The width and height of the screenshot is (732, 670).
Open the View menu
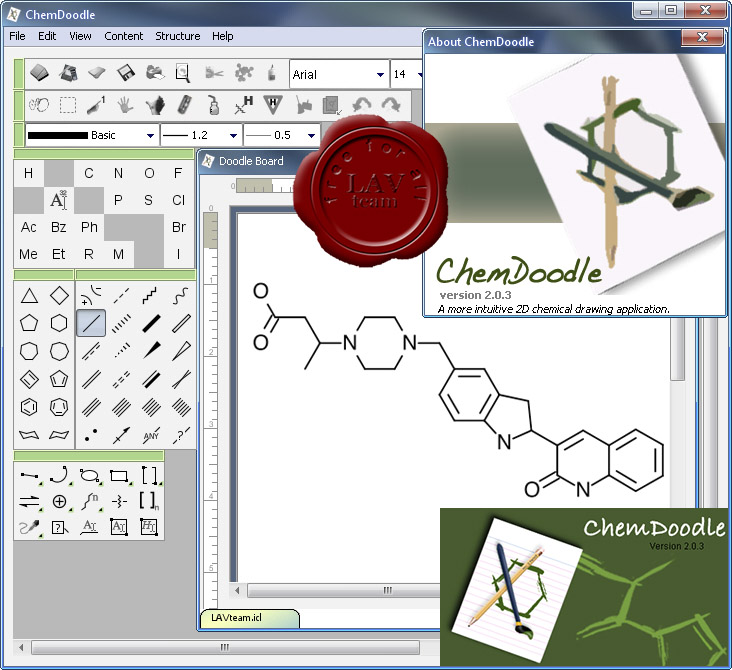pyautogui.click(x=80, y=36)
